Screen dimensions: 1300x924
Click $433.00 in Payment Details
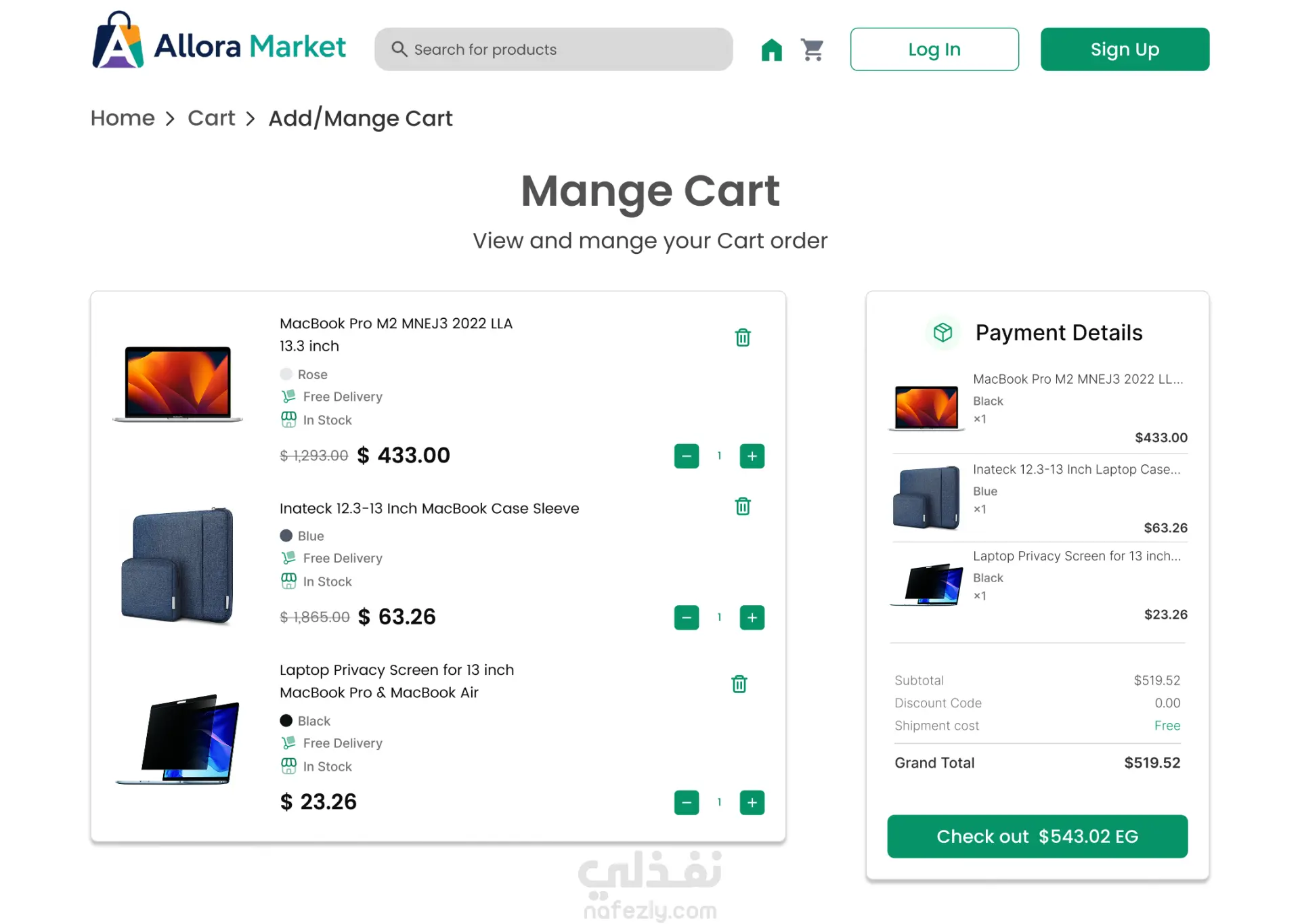(1161, 437)
